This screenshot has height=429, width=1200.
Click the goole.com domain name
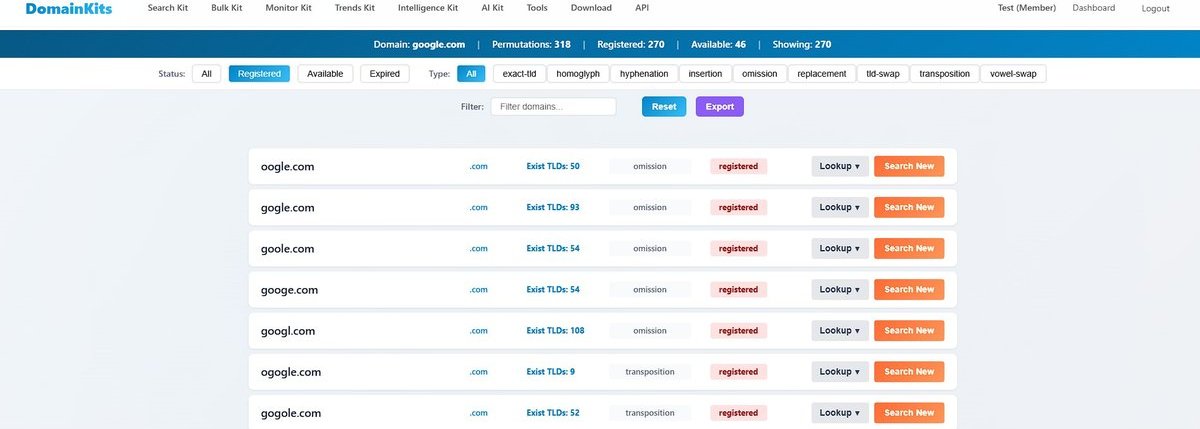(x=287, y=248)
